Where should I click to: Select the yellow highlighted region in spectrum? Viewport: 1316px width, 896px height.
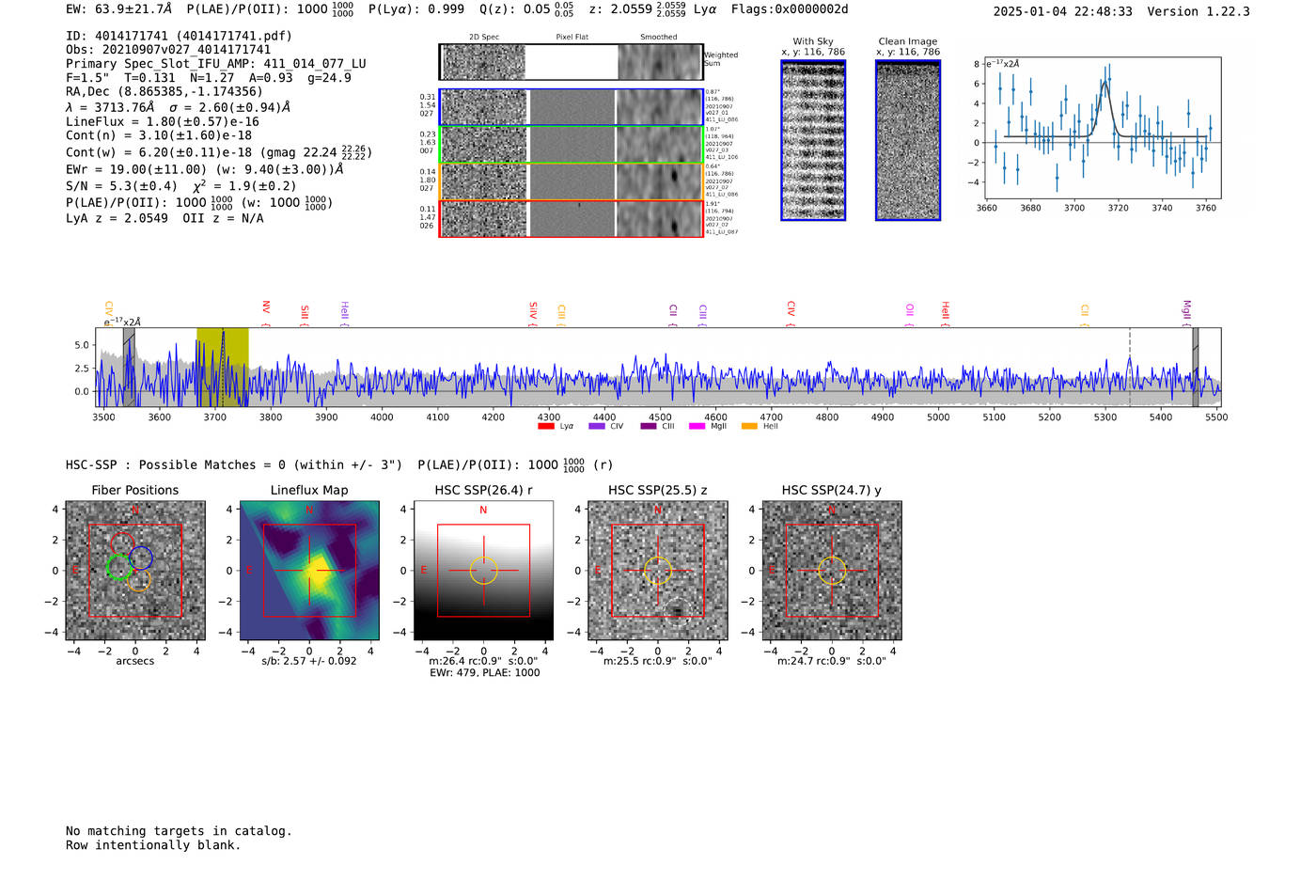(223, 367)
